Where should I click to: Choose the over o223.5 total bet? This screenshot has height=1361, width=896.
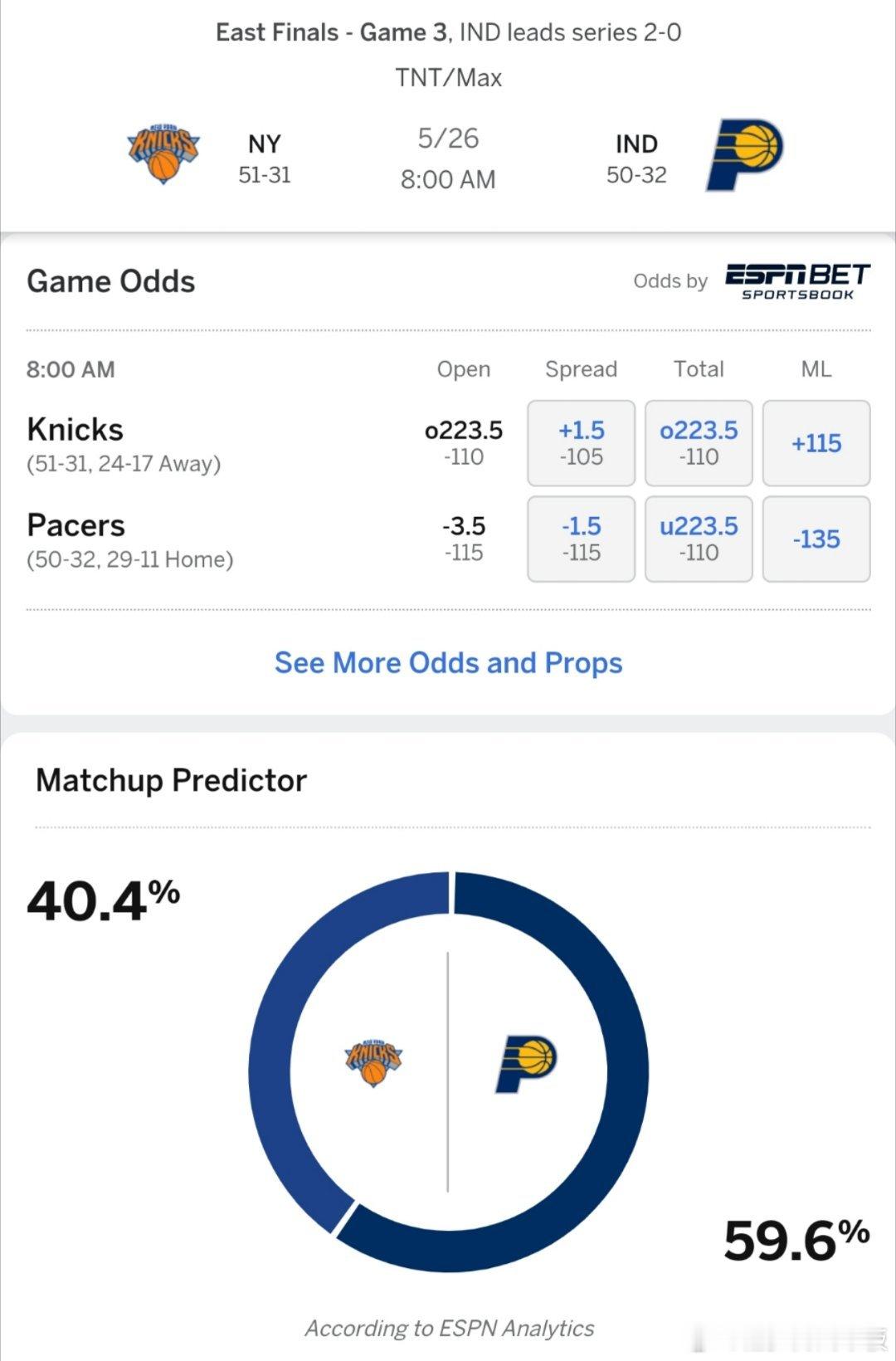[699, 443]
